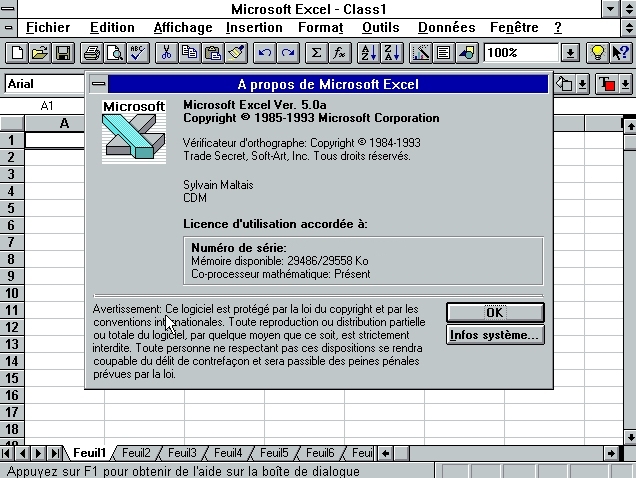The width and height of the screenshot is (636, 478).
Task: Open the Edition menu
Action: [x=112, y=28]
